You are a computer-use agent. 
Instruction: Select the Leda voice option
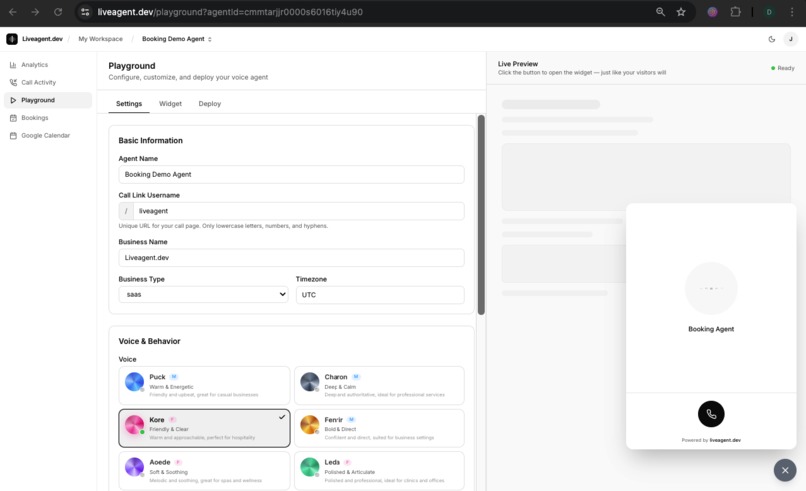click(379, 470)
